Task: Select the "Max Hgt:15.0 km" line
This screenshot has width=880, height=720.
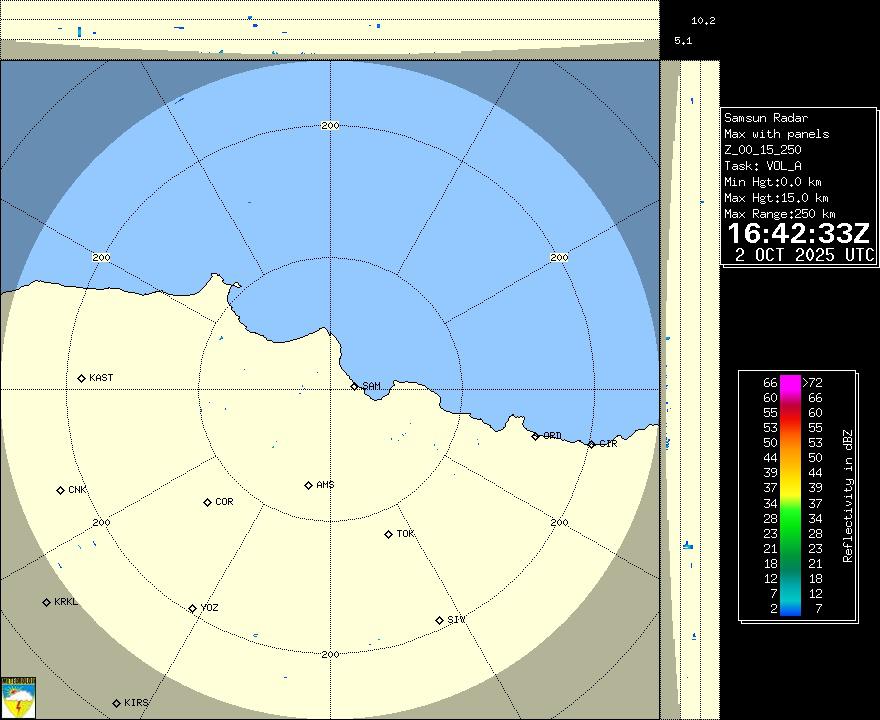Action: point(776,198)
